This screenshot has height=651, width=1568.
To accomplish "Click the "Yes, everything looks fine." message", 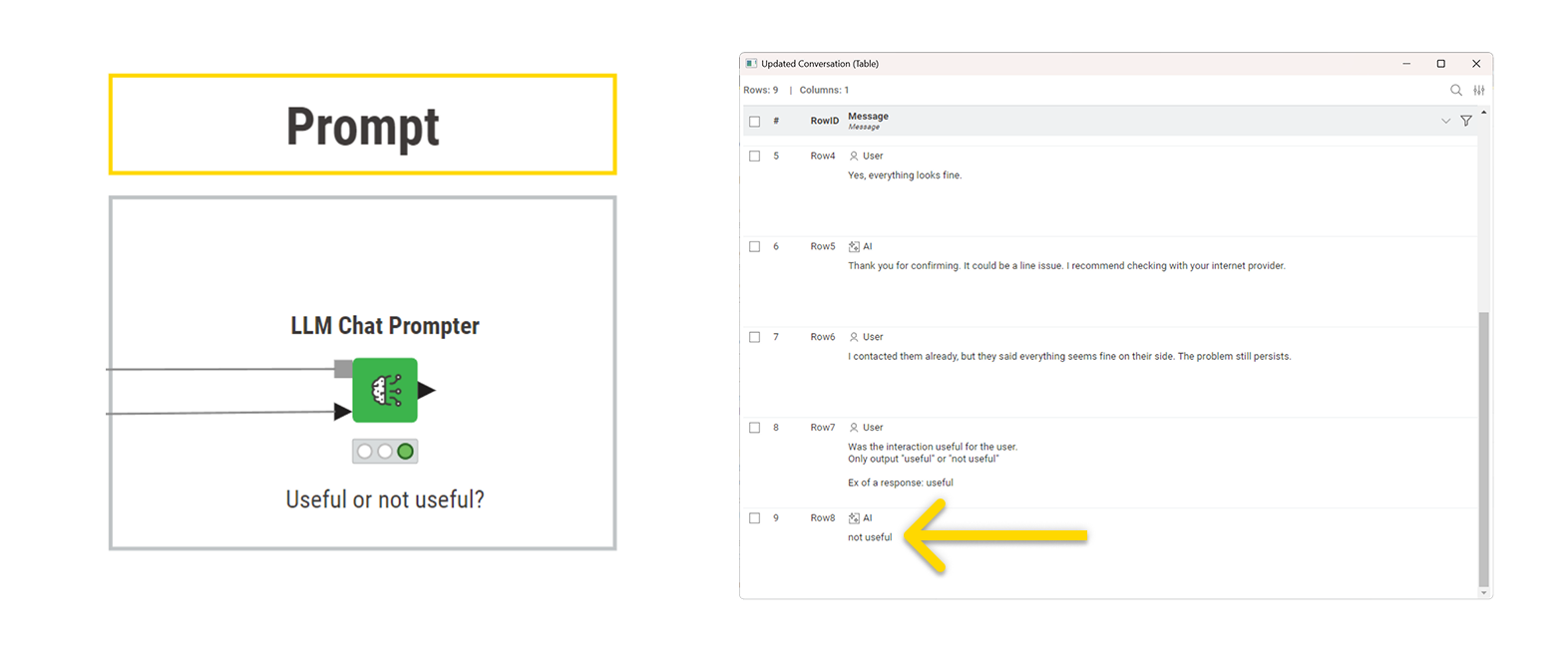I will tap(905, 175).
